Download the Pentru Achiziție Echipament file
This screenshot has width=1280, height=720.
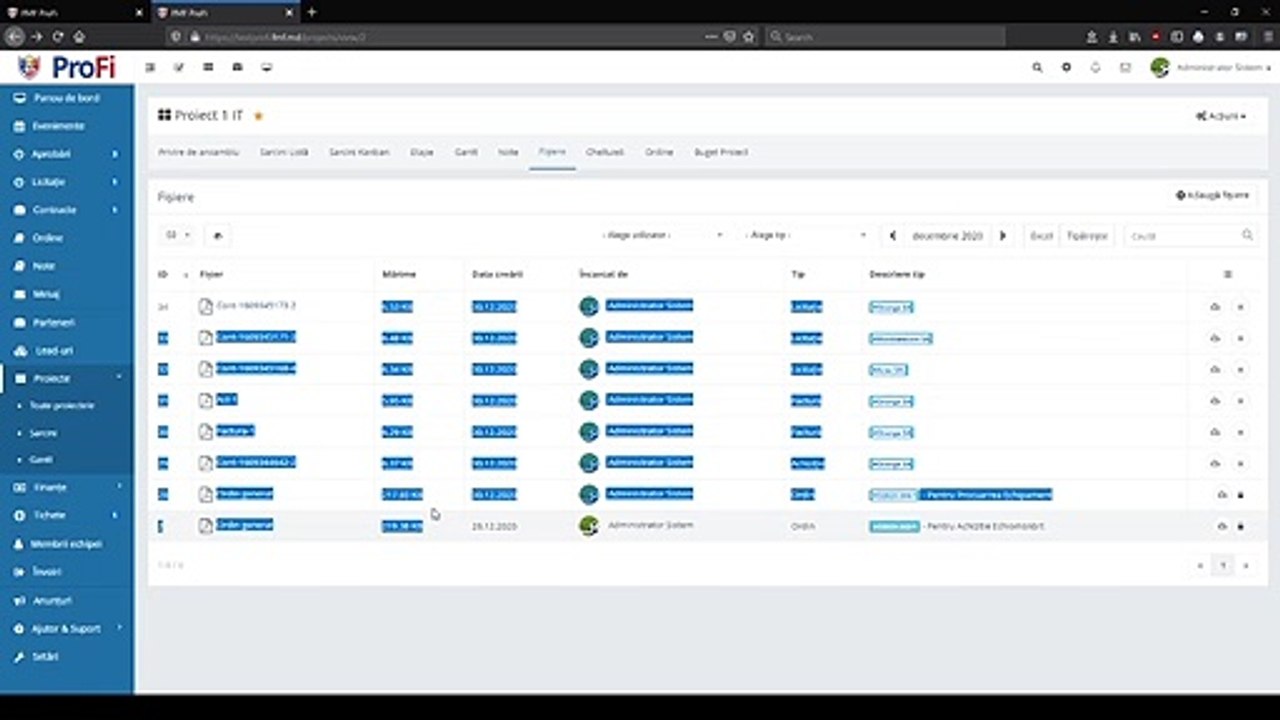pyautogui.click(x=1221, y=526)
